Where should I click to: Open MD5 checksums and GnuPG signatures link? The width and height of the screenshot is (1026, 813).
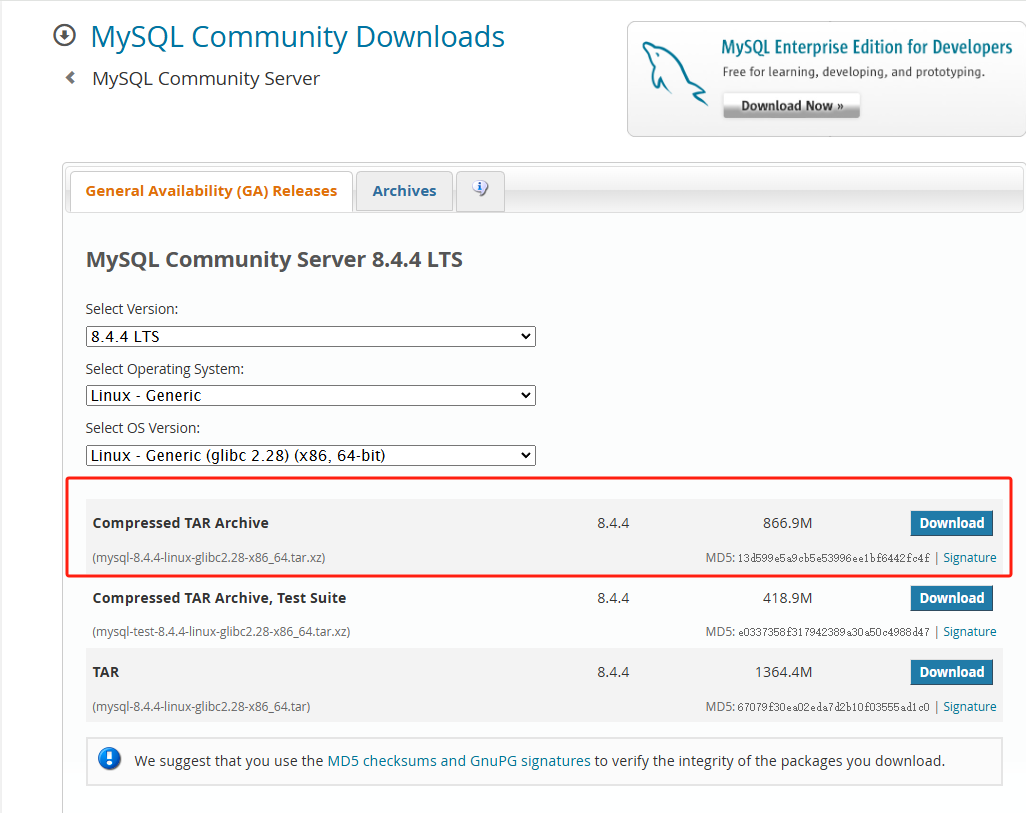coord(459,761)
